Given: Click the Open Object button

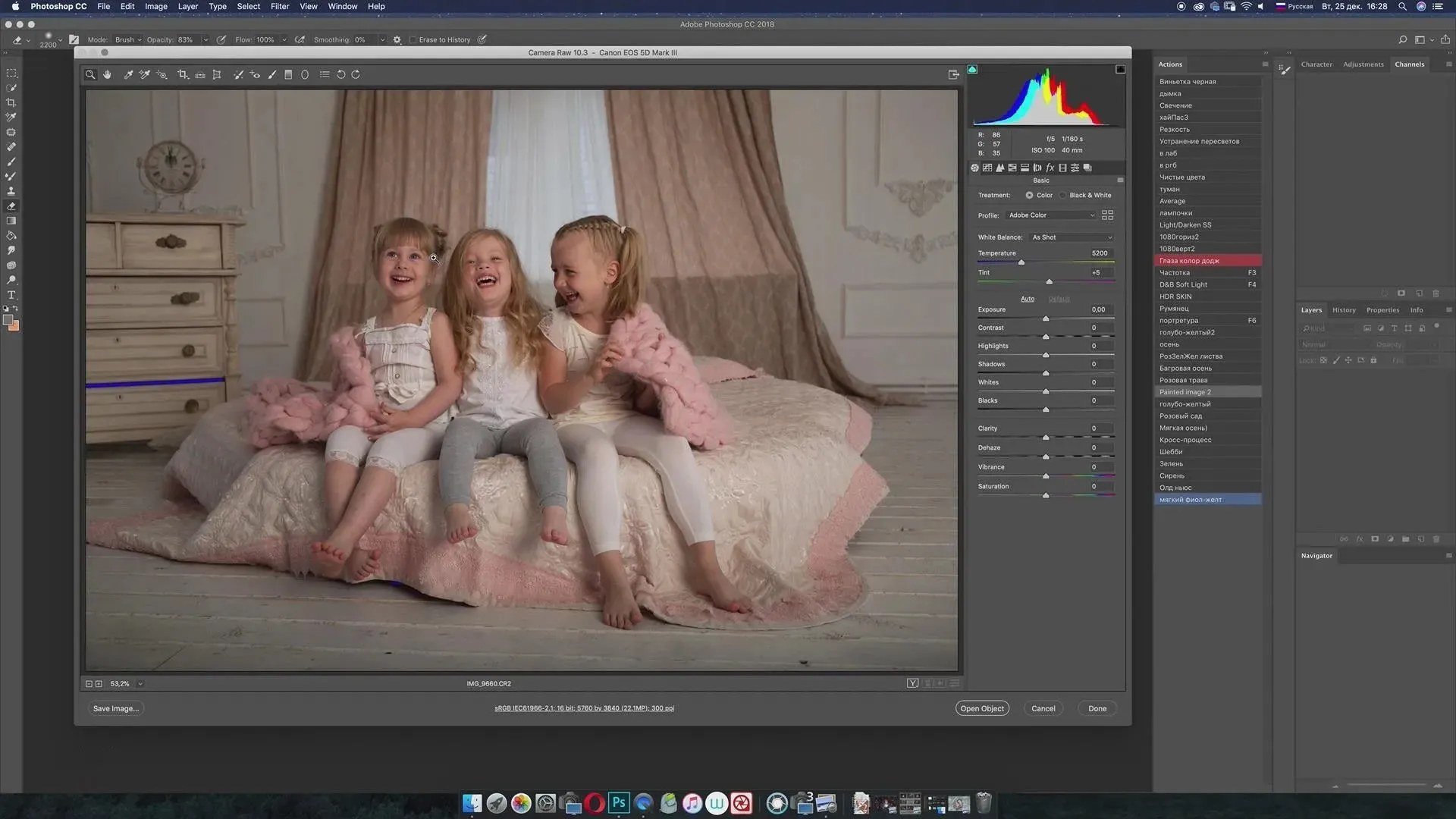Looking at the screenshot, I should click(x=981, y=708).
